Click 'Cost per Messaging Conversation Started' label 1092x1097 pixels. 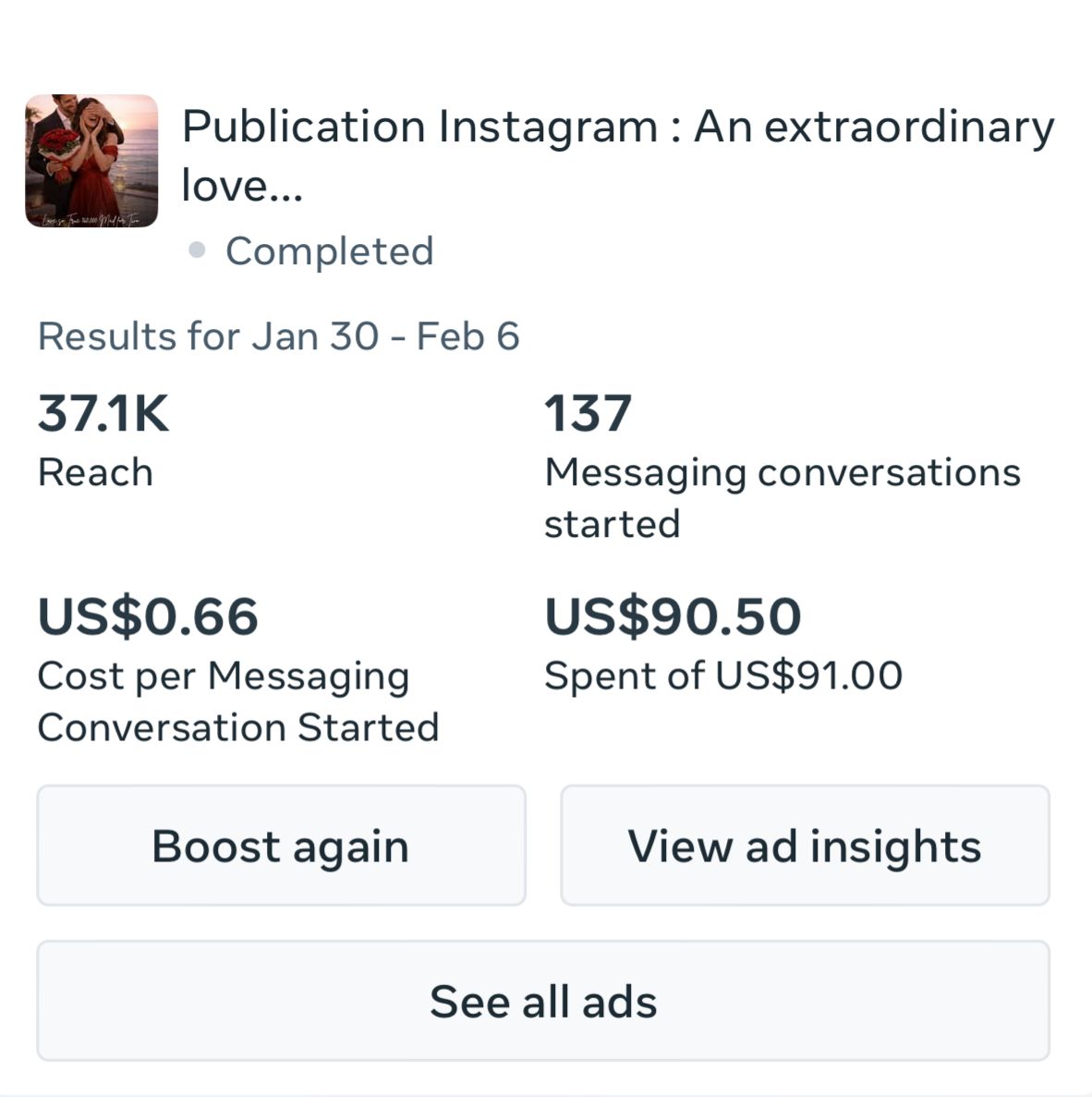tap(237, 701)
